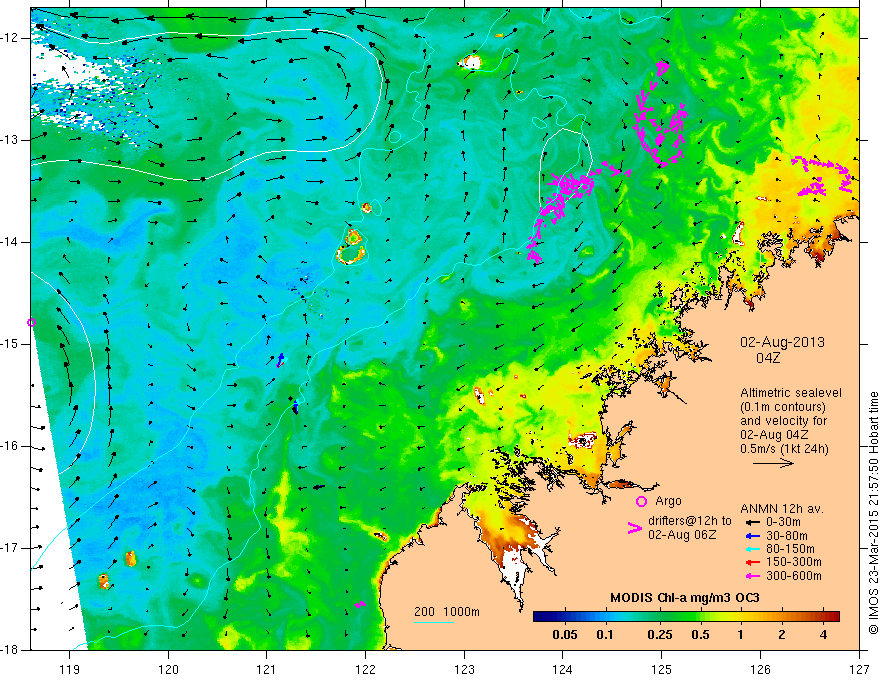Click the '300-600m' depth label

pos(794,576)
